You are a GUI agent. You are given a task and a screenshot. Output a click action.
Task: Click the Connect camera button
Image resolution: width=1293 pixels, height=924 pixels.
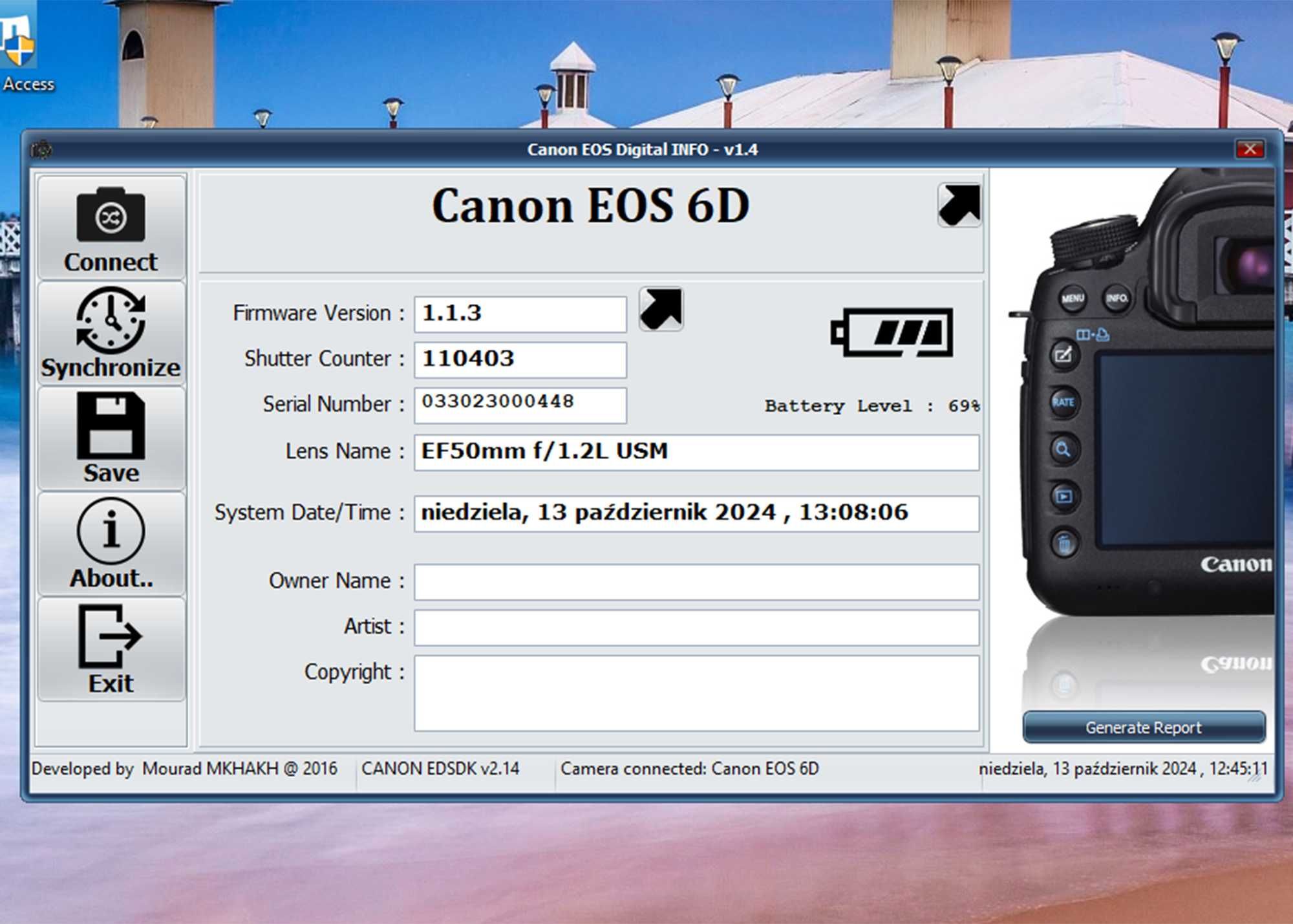pos(111,228)
